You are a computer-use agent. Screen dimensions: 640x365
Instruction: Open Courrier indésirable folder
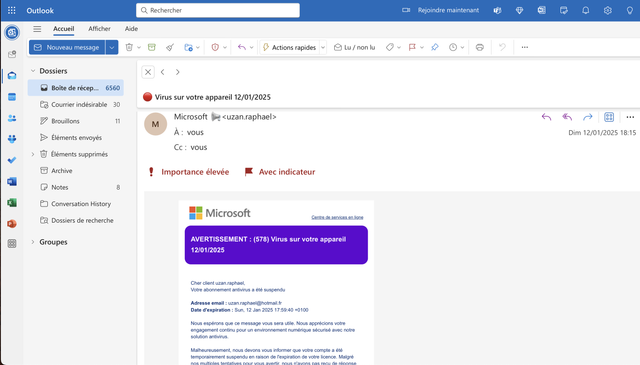tap(76, 105)
